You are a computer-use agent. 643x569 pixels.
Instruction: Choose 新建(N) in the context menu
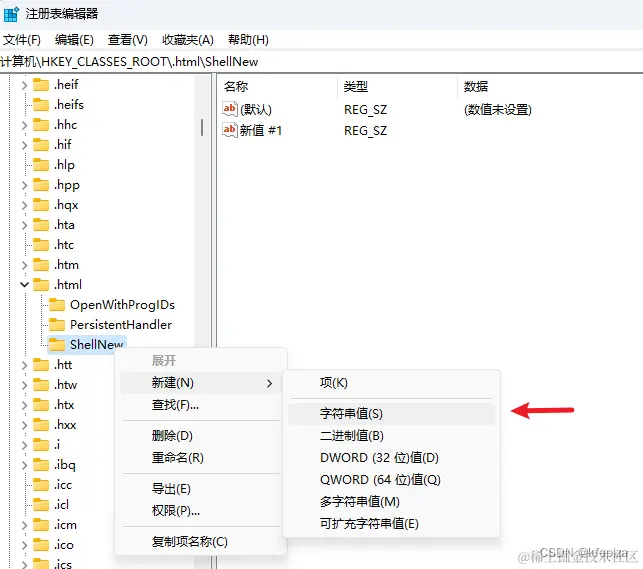click(x=201, y=383)
